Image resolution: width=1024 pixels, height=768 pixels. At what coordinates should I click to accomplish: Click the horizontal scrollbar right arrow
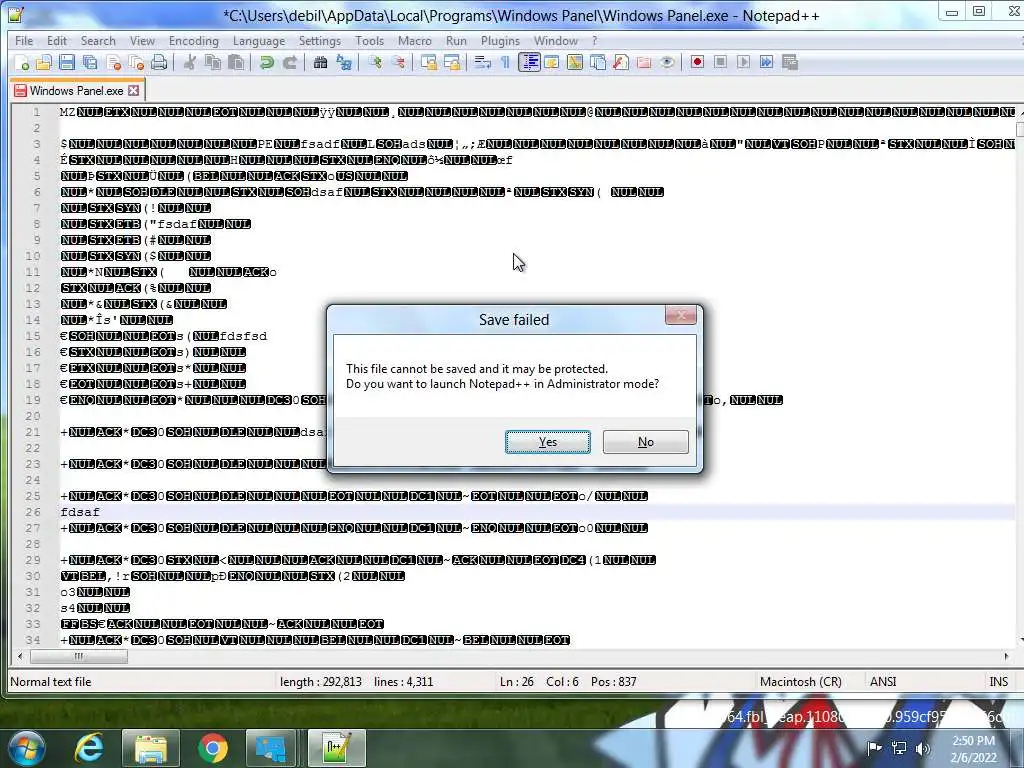coord(1006,656)
